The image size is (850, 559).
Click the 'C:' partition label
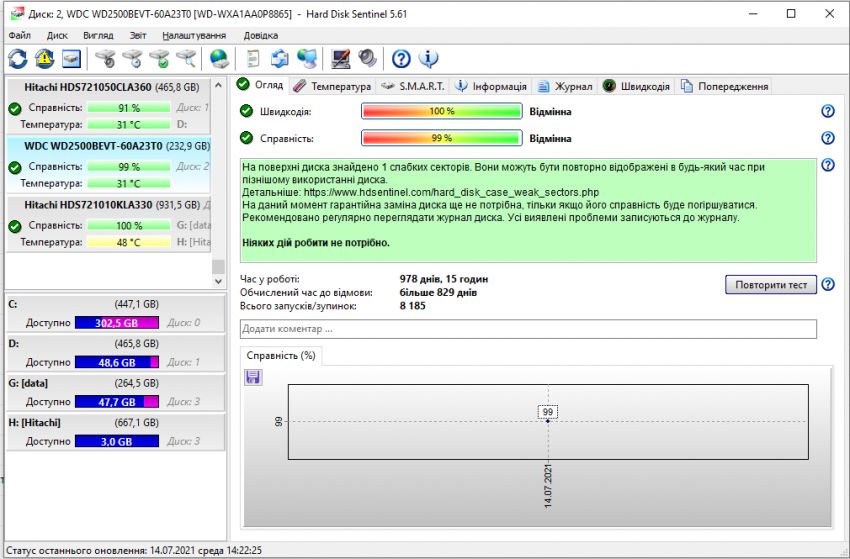click(x=13, y=304)
